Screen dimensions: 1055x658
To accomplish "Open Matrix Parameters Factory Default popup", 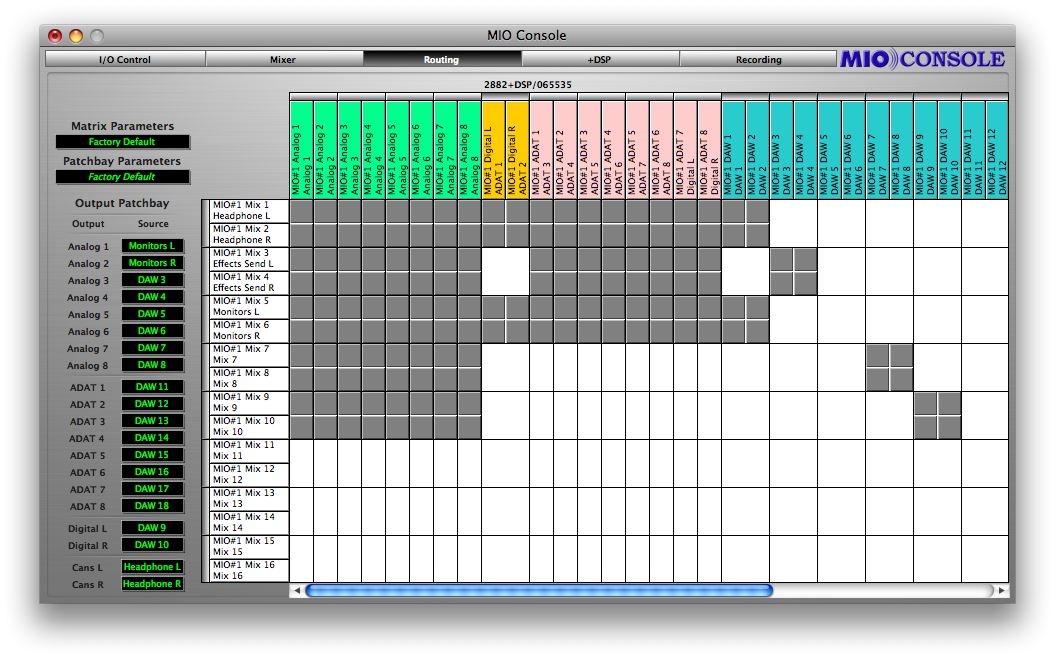I will coord(122,142).
